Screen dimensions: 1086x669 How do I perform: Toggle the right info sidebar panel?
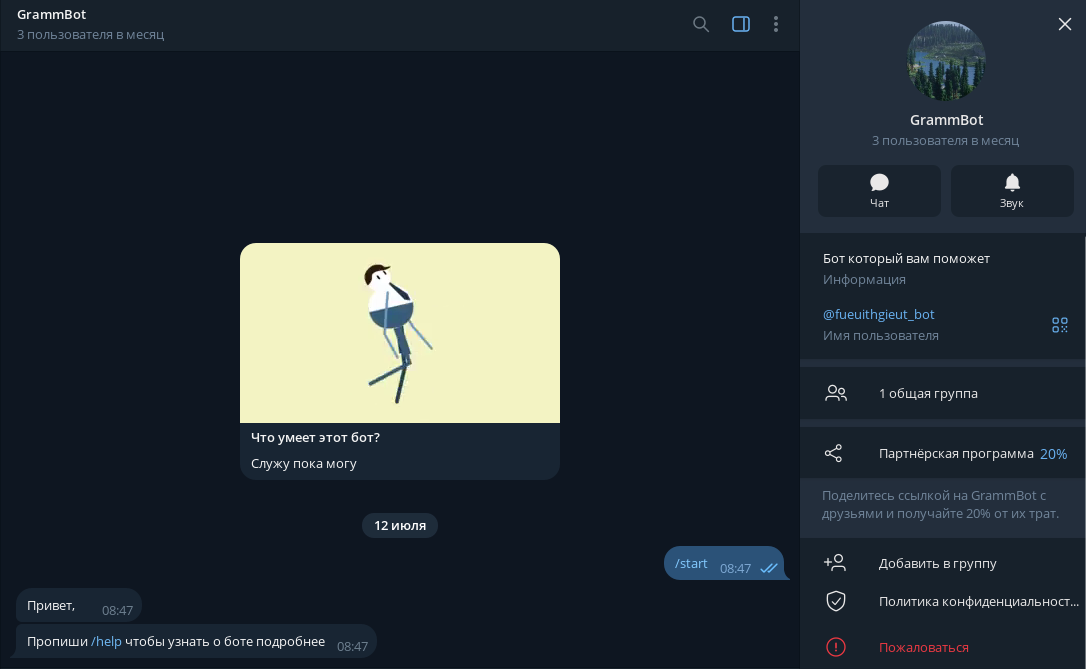740,24
